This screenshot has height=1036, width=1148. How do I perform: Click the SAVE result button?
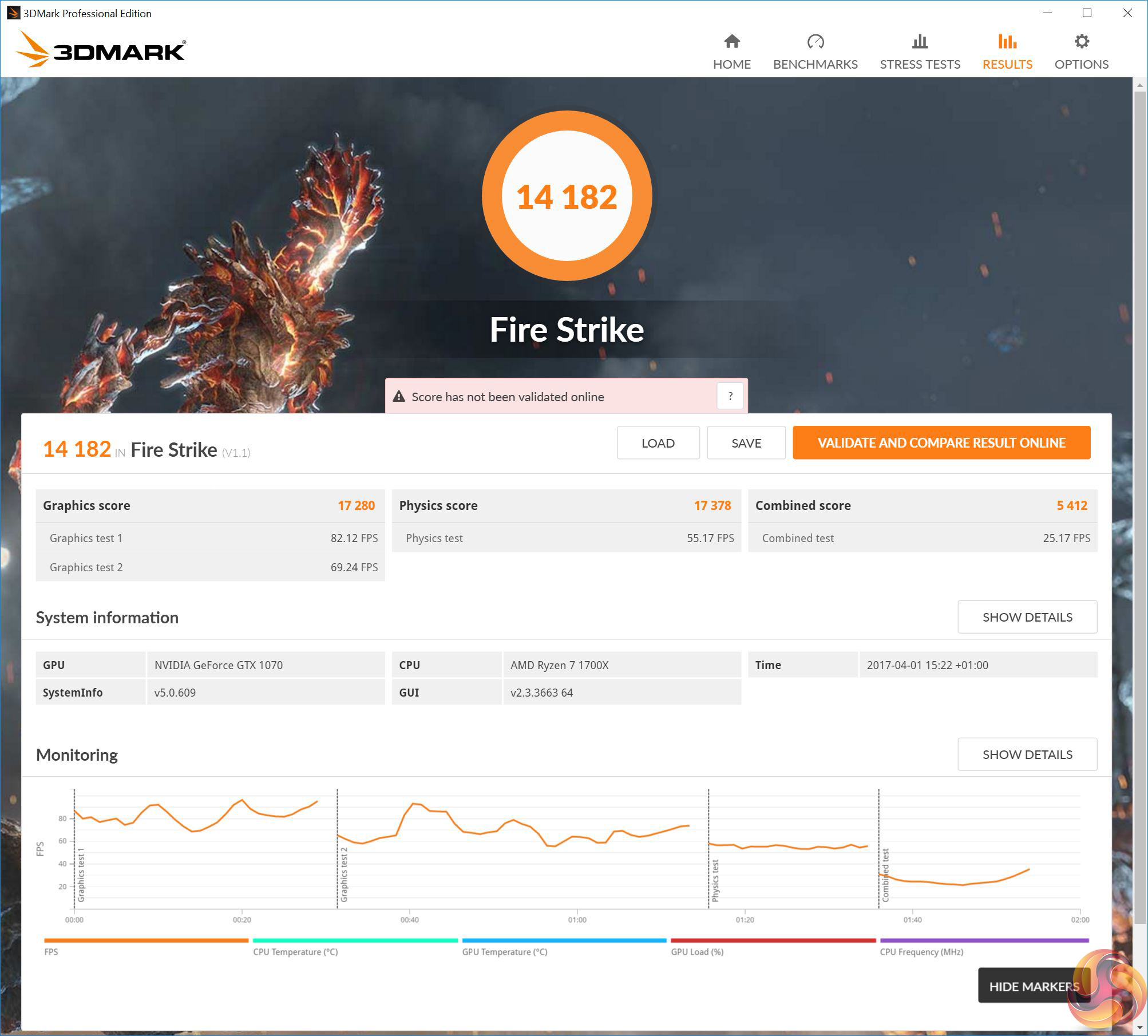746,443
